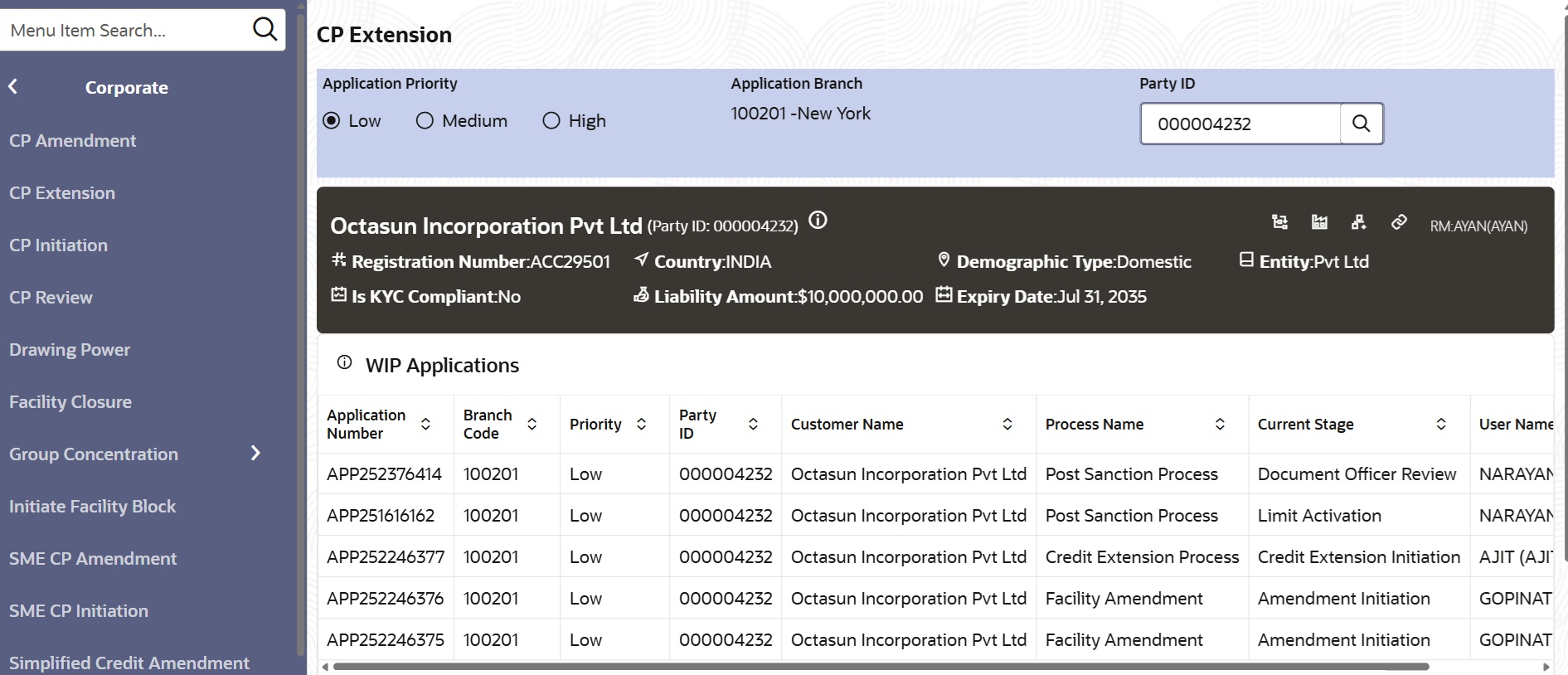Click scrollbar right arrow under table
Screen dimensions: 1568x675
point(1546,667)
